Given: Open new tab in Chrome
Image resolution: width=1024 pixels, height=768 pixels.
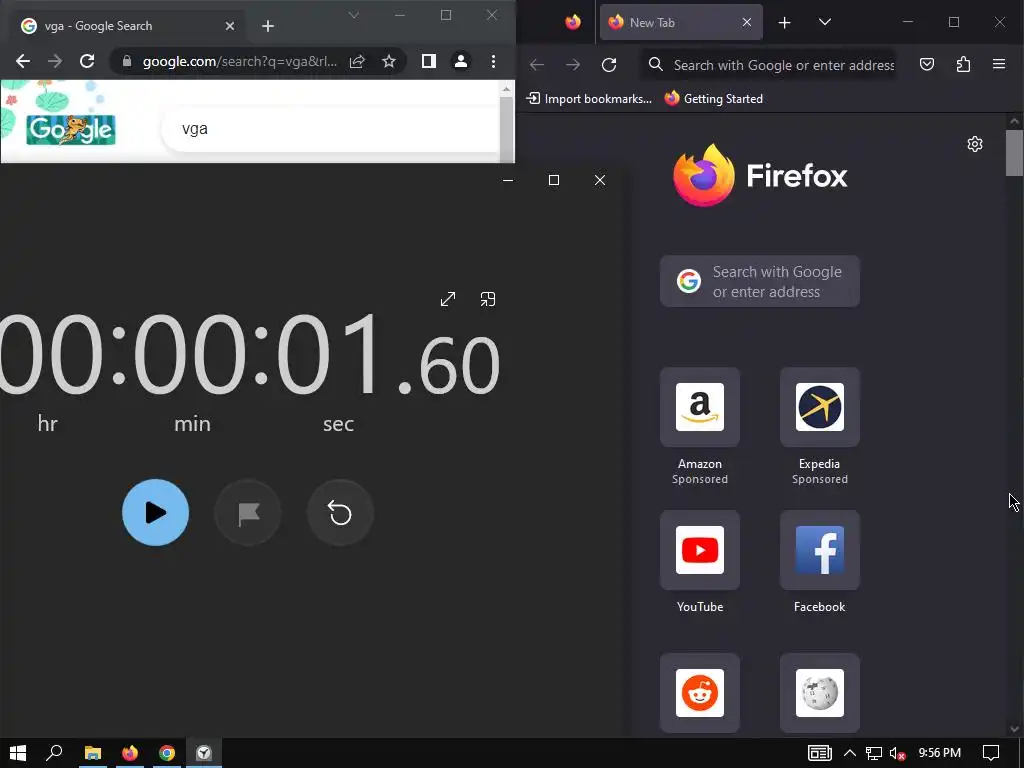Looking at the screenshot, I should coord(268,26).
